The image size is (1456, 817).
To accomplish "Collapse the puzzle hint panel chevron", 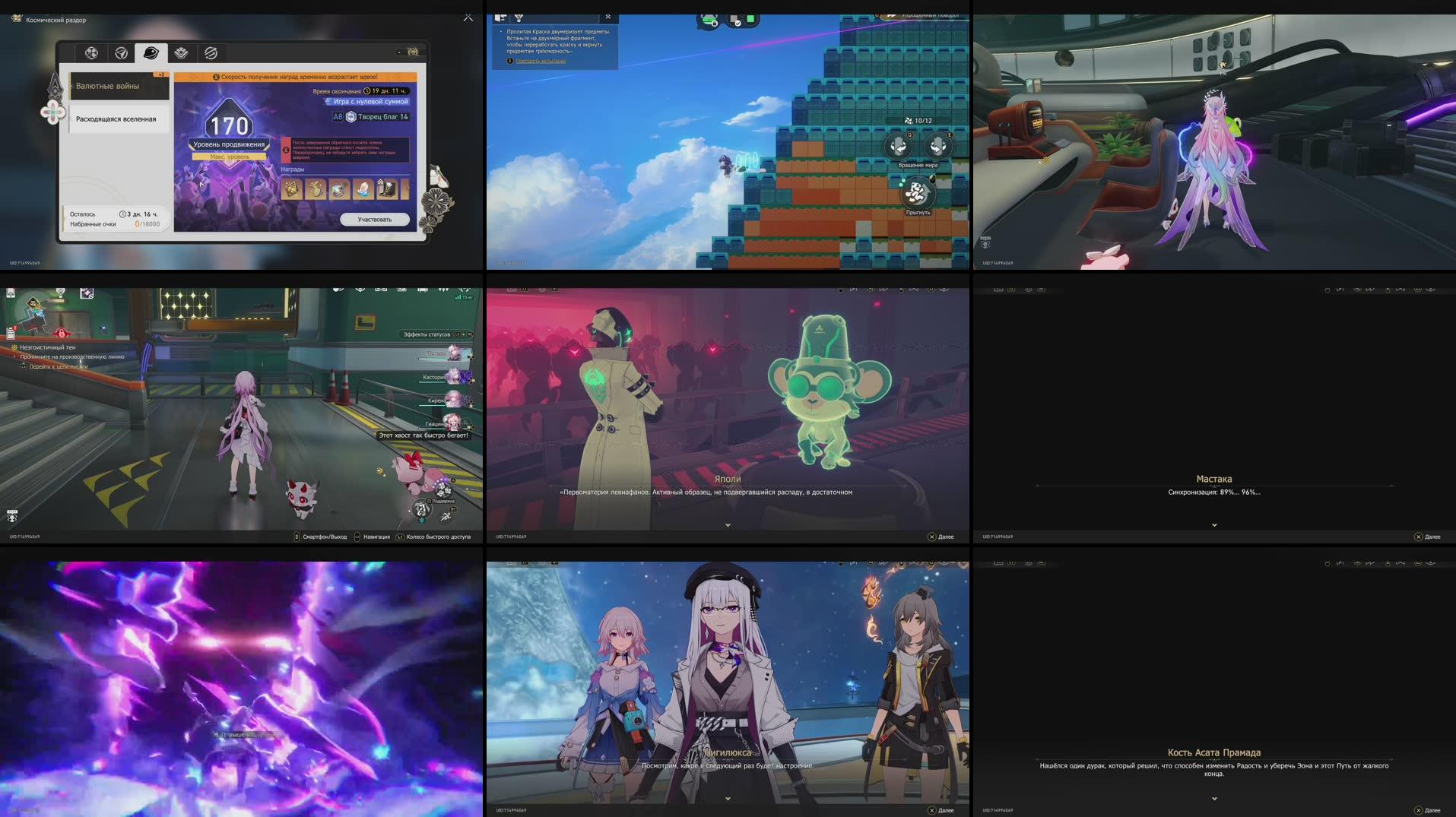I will [x=607, y=17].
